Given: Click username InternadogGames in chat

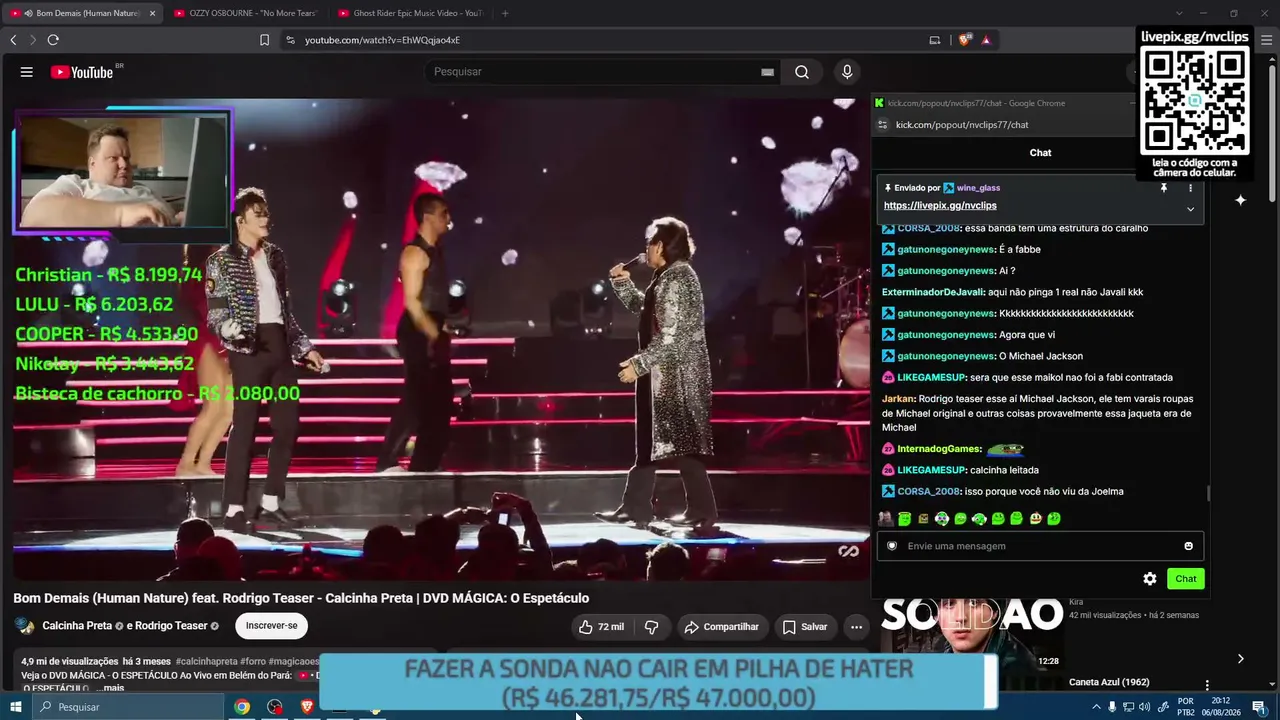Looking at the screenshot, I should (x=939, y=449).
